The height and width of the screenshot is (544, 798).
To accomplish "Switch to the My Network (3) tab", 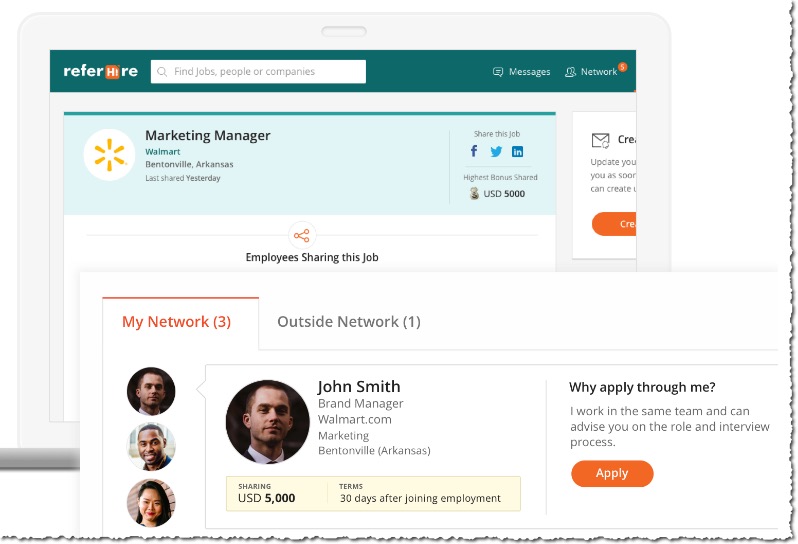I will tap(176, 322).
